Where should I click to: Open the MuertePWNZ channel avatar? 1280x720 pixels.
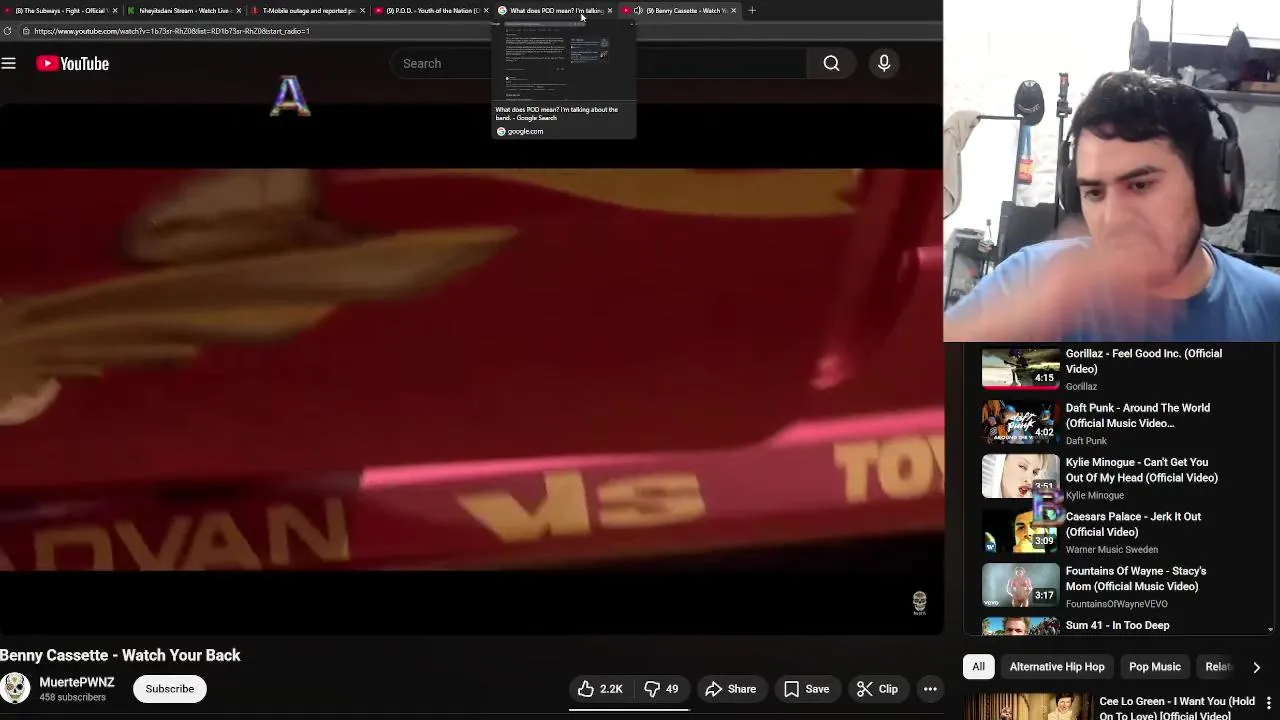point(15,689)
